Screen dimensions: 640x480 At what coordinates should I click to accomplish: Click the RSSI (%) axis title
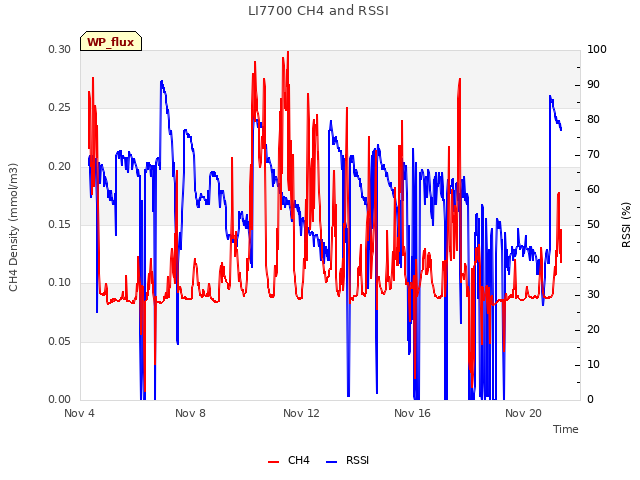click(626, 225)
